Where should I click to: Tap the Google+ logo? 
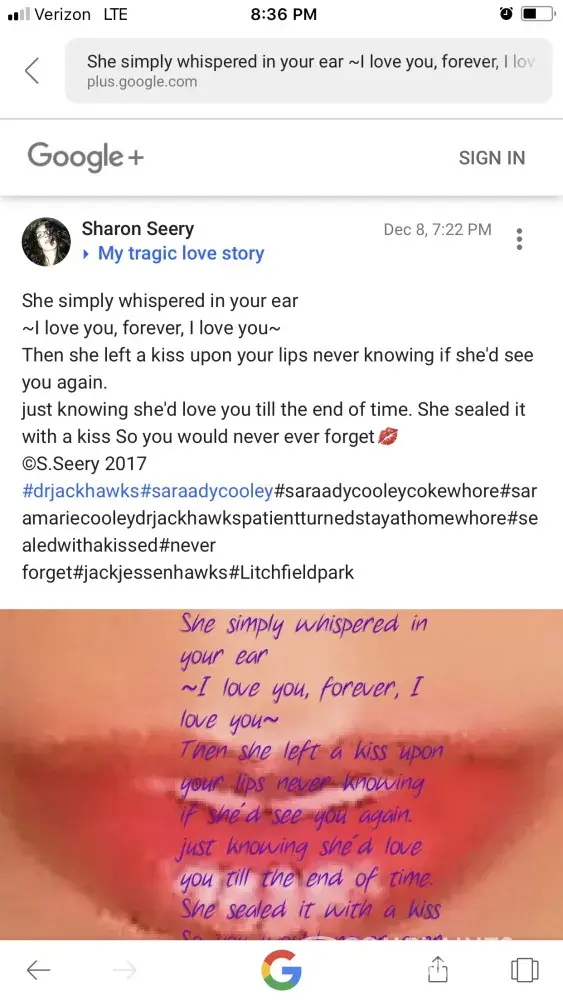point(85,157)
